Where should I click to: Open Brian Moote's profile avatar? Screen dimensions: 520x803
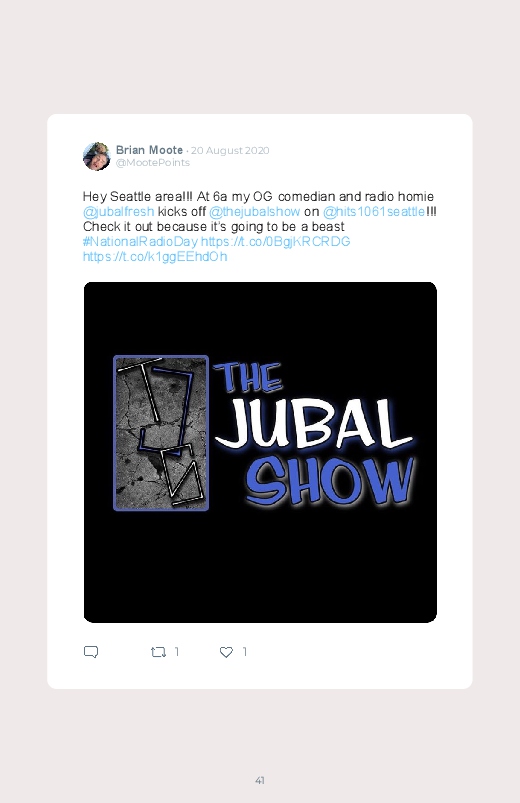[96, 156]
